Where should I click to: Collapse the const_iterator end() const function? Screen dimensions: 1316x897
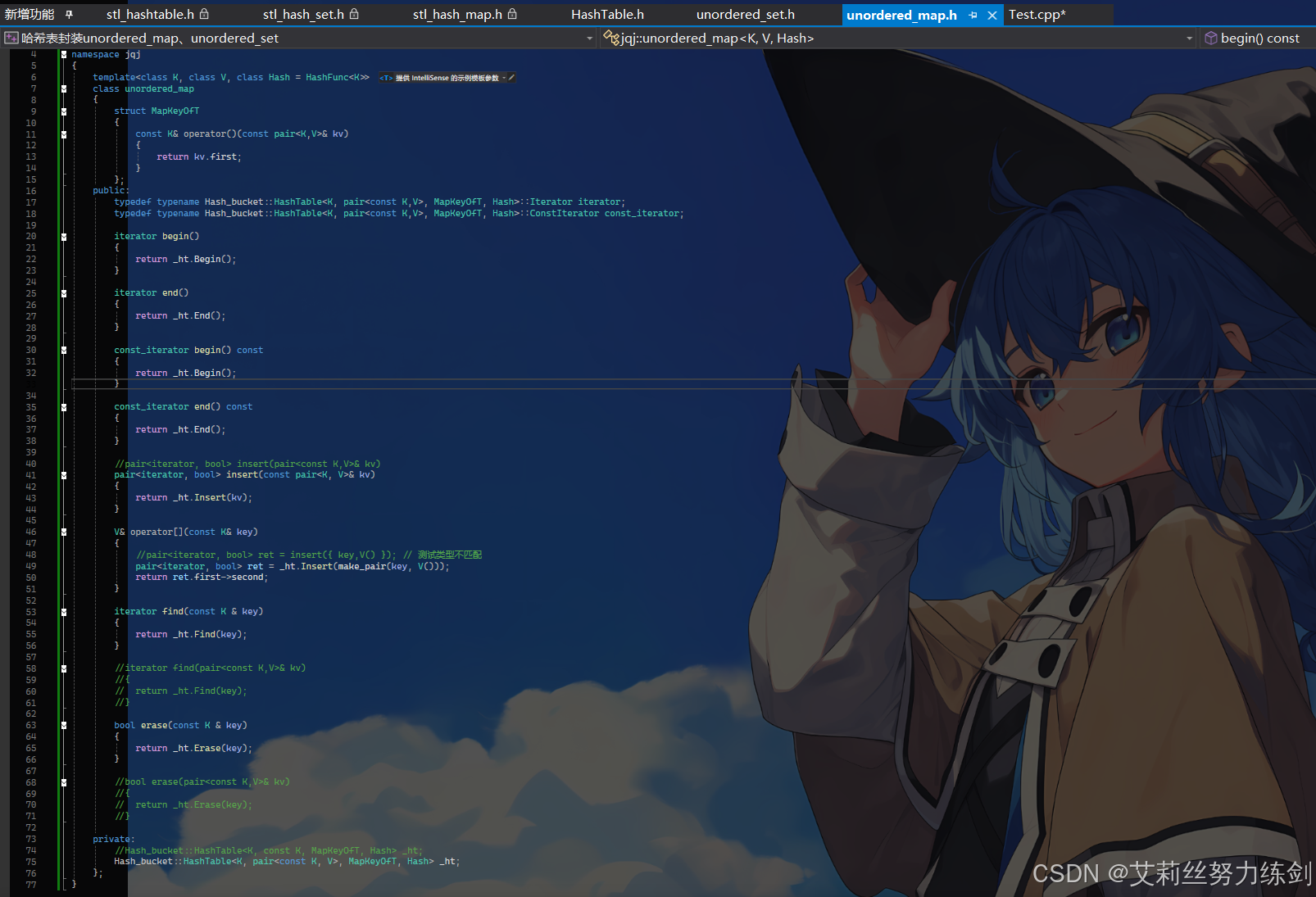(64, 407)
